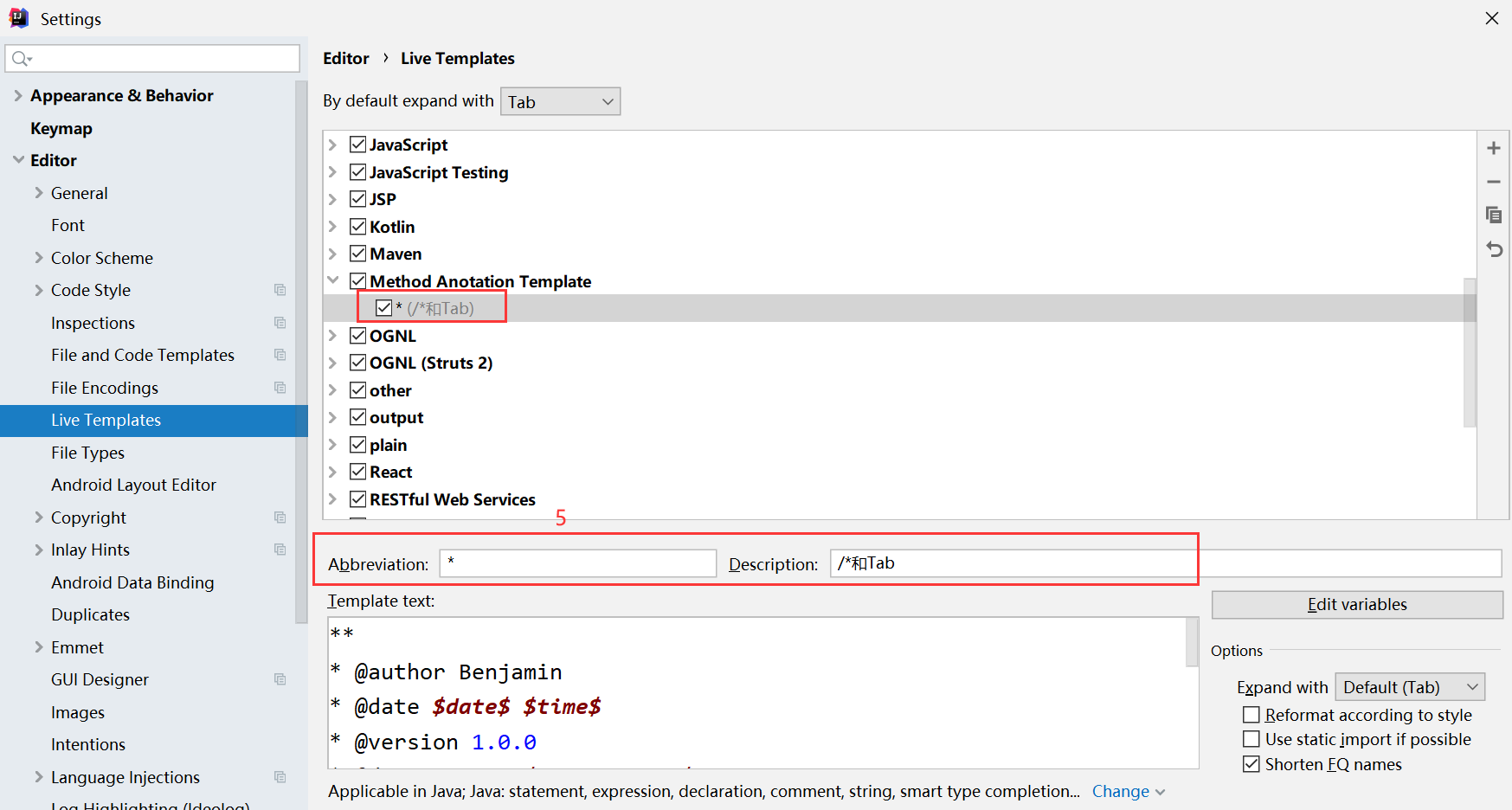The image size is (1512, 810).
Task: Expand the OGNL (Struts 2) group
Action: [x=333, y=363]
